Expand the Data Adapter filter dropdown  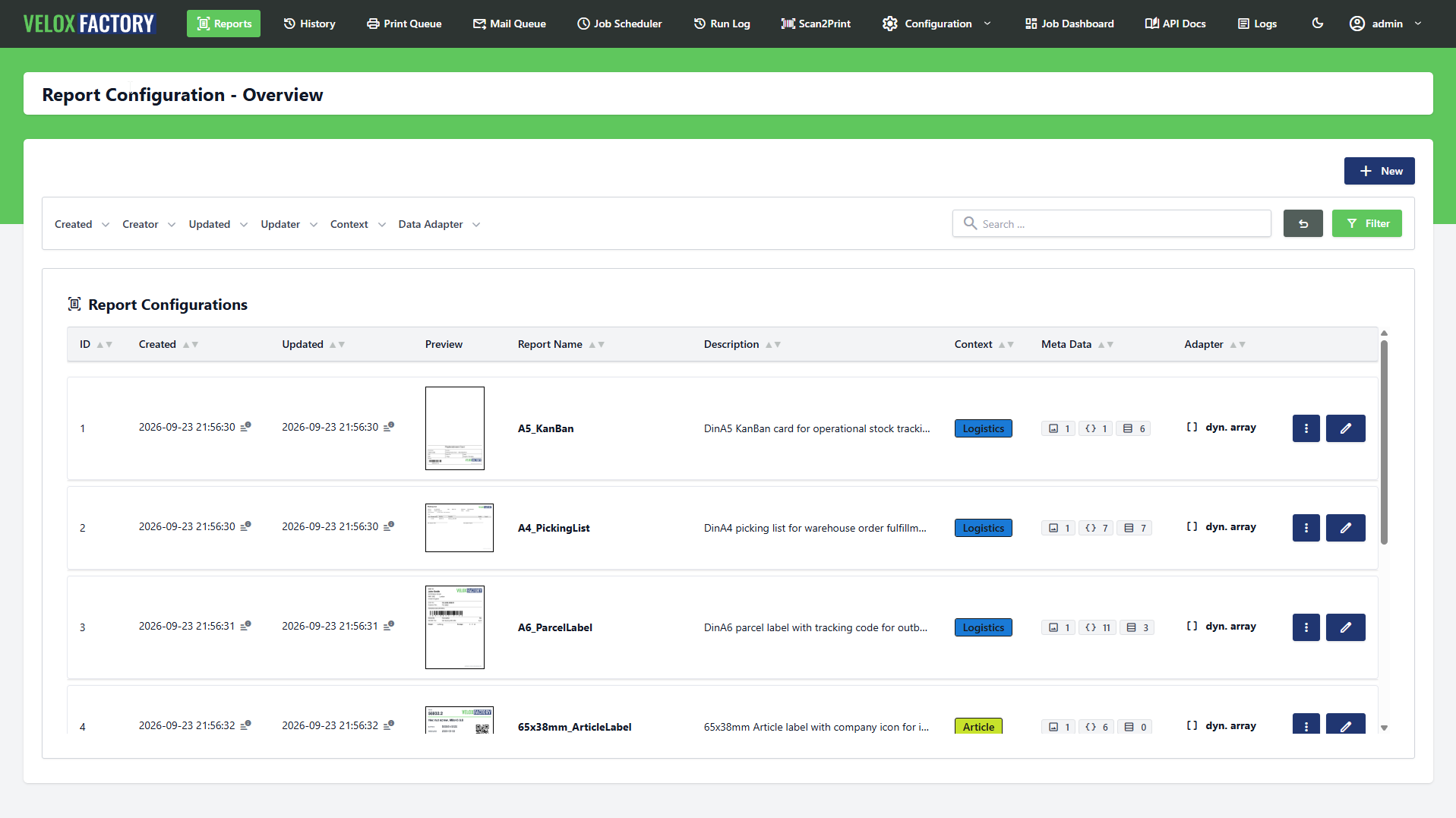[439, 224]
